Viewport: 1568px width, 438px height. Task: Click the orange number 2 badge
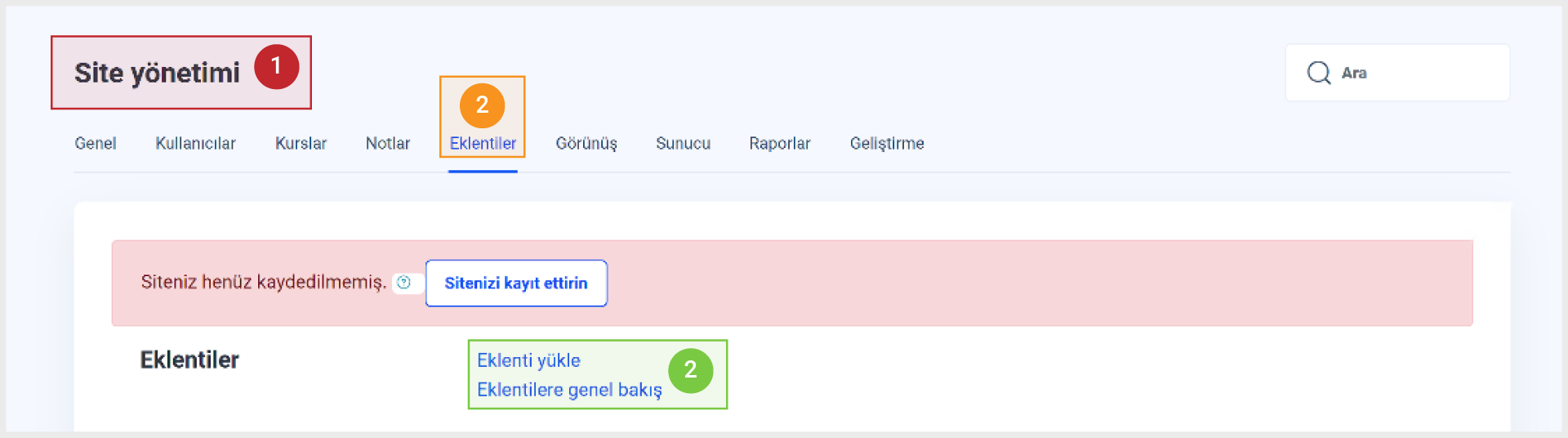[482, 105]
